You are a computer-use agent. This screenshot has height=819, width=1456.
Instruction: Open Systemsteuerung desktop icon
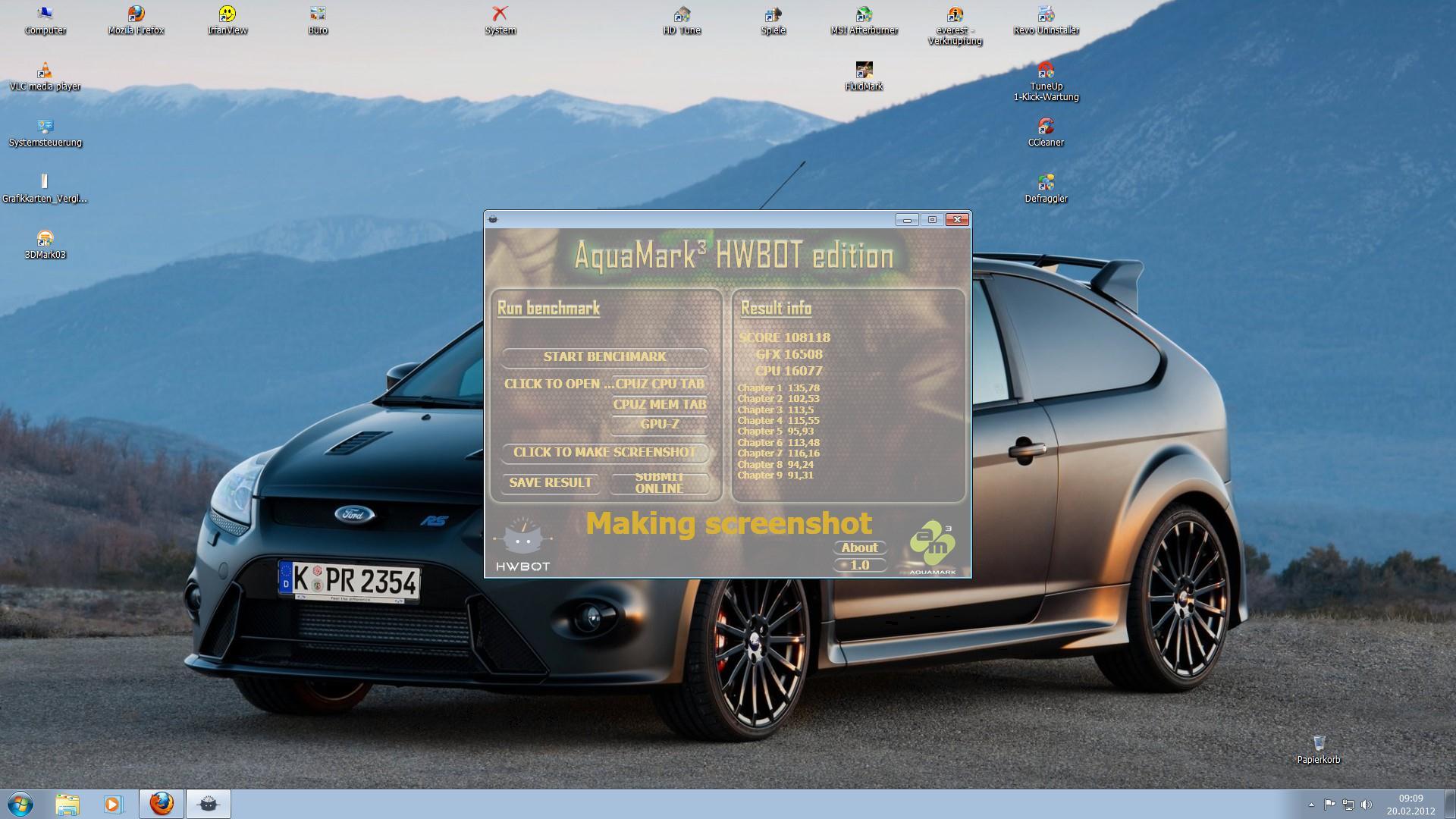(x=45, y=133)
